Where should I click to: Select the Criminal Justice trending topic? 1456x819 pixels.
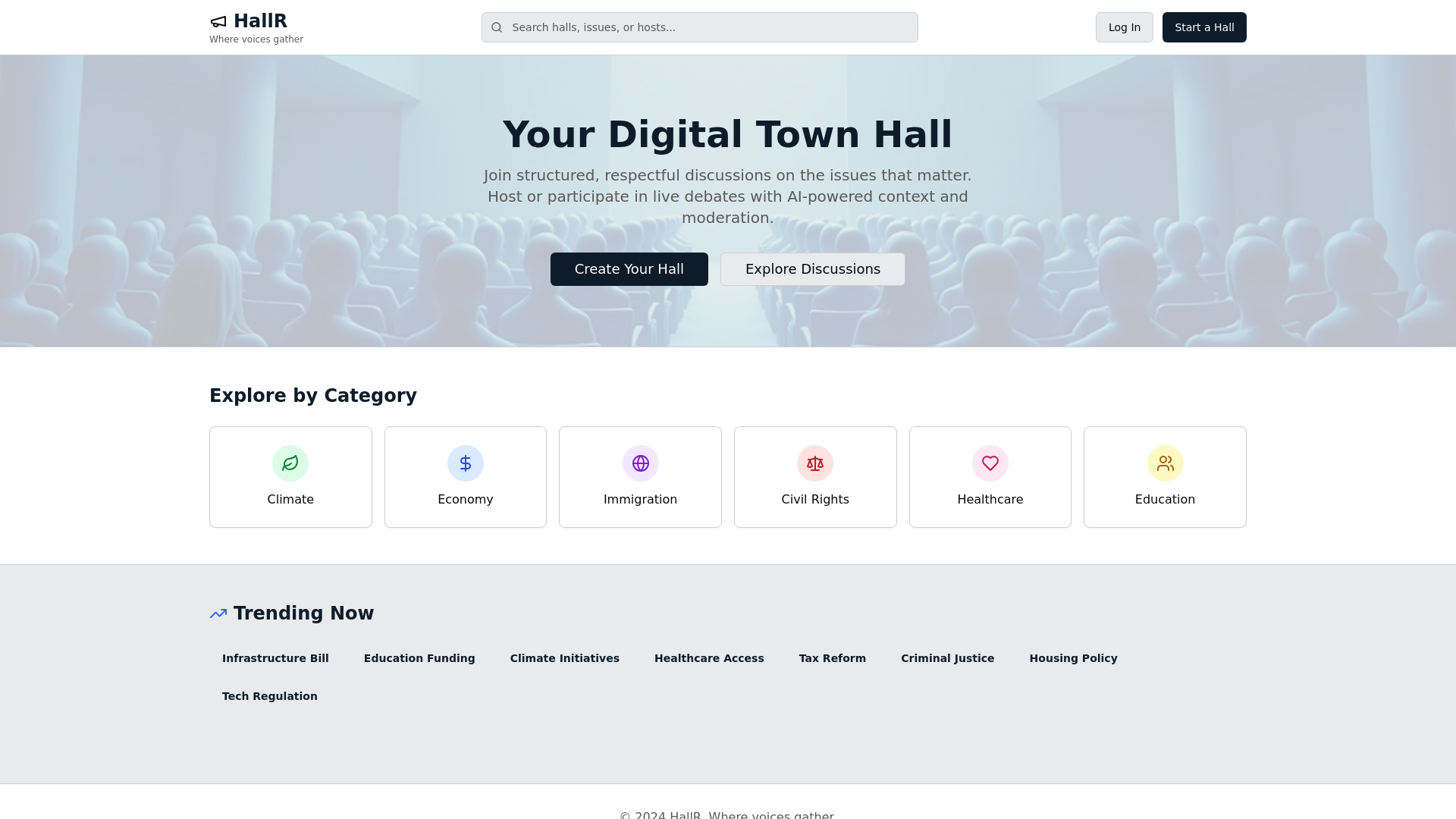948,658
